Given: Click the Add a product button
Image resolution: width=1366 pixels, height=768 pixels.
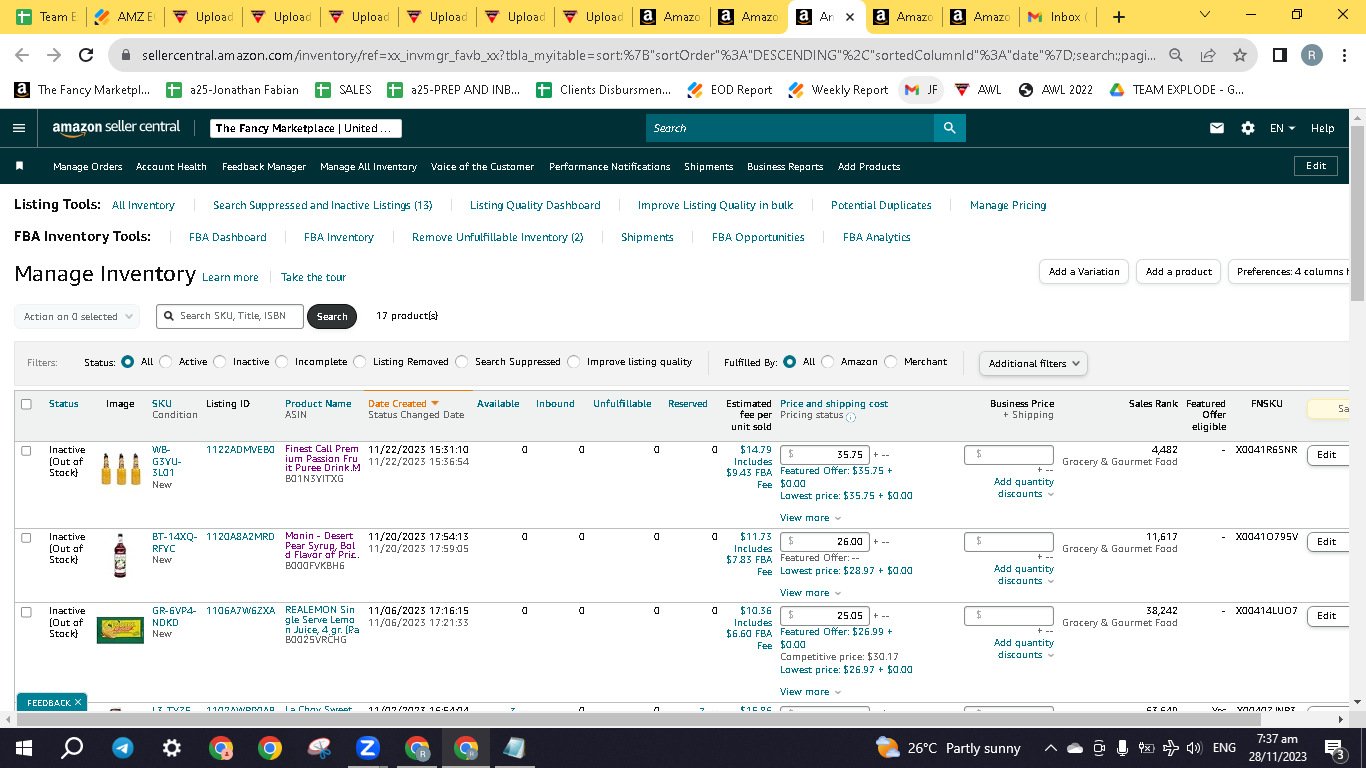Looking at the screenshot, I should tap(1178, 272).
